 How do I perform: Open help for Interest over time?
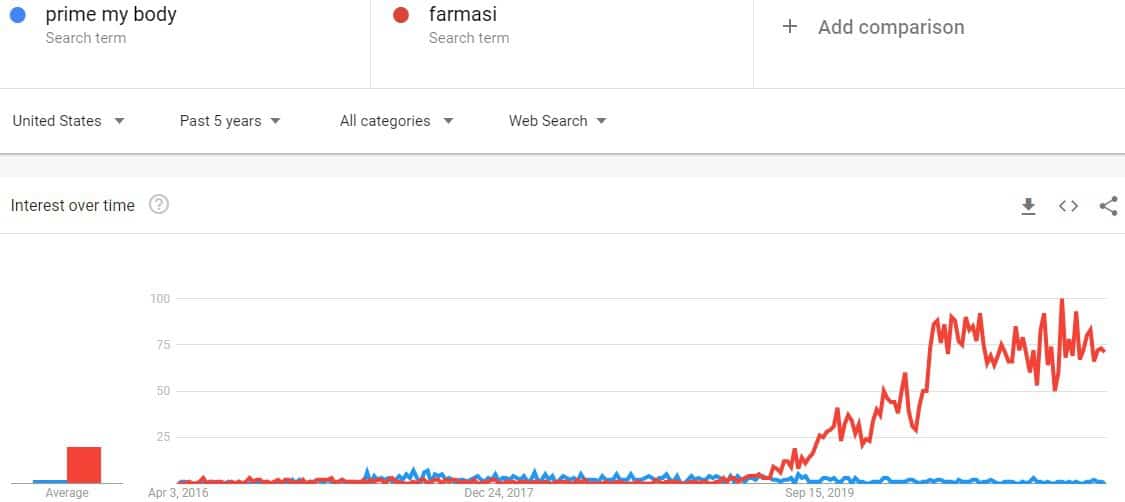tap(159, 205)
